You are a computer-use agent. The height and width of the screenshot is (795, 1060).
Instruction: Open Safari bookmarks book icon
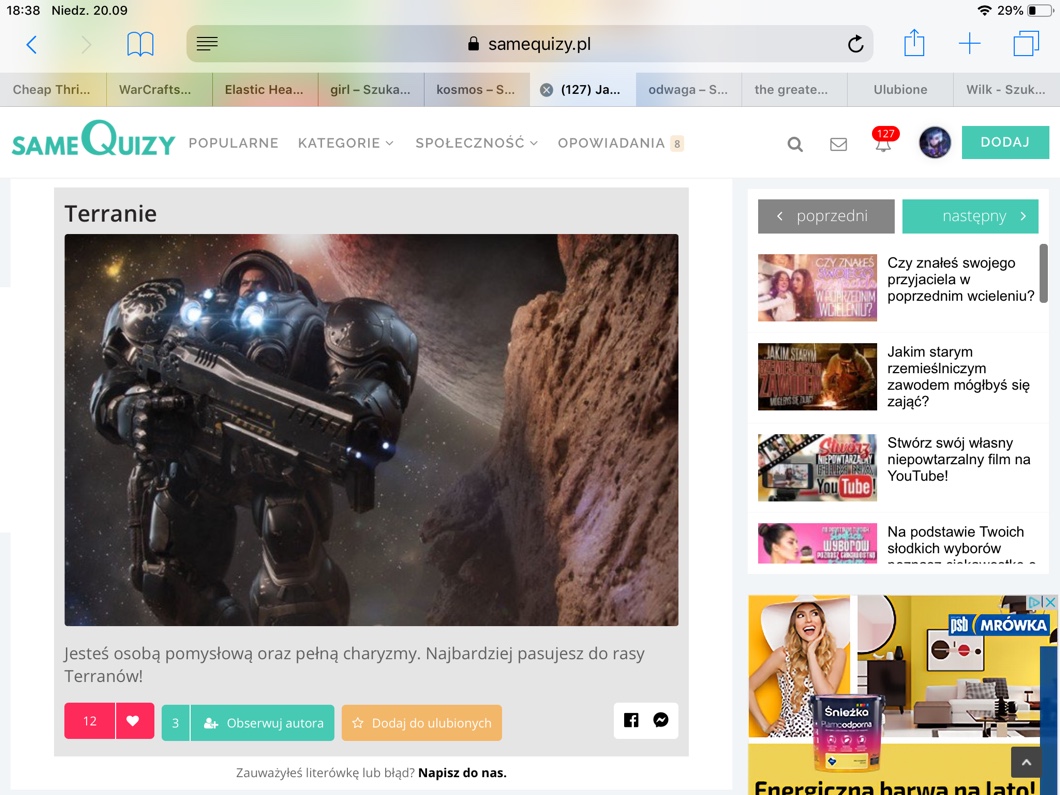pos(140,44)
